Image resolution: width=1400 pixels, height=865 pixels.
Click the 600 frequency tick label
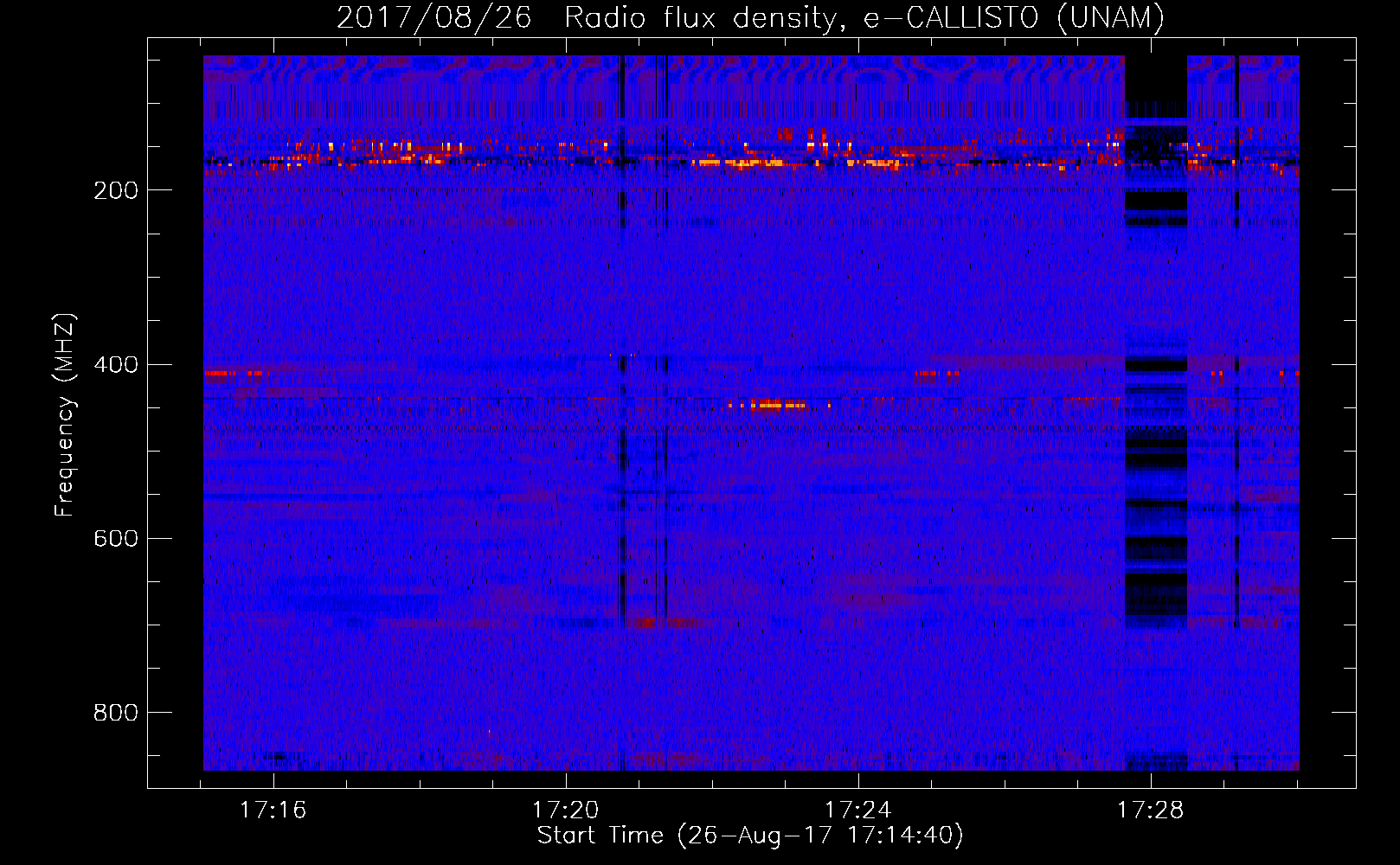click(x=116, y=539)
